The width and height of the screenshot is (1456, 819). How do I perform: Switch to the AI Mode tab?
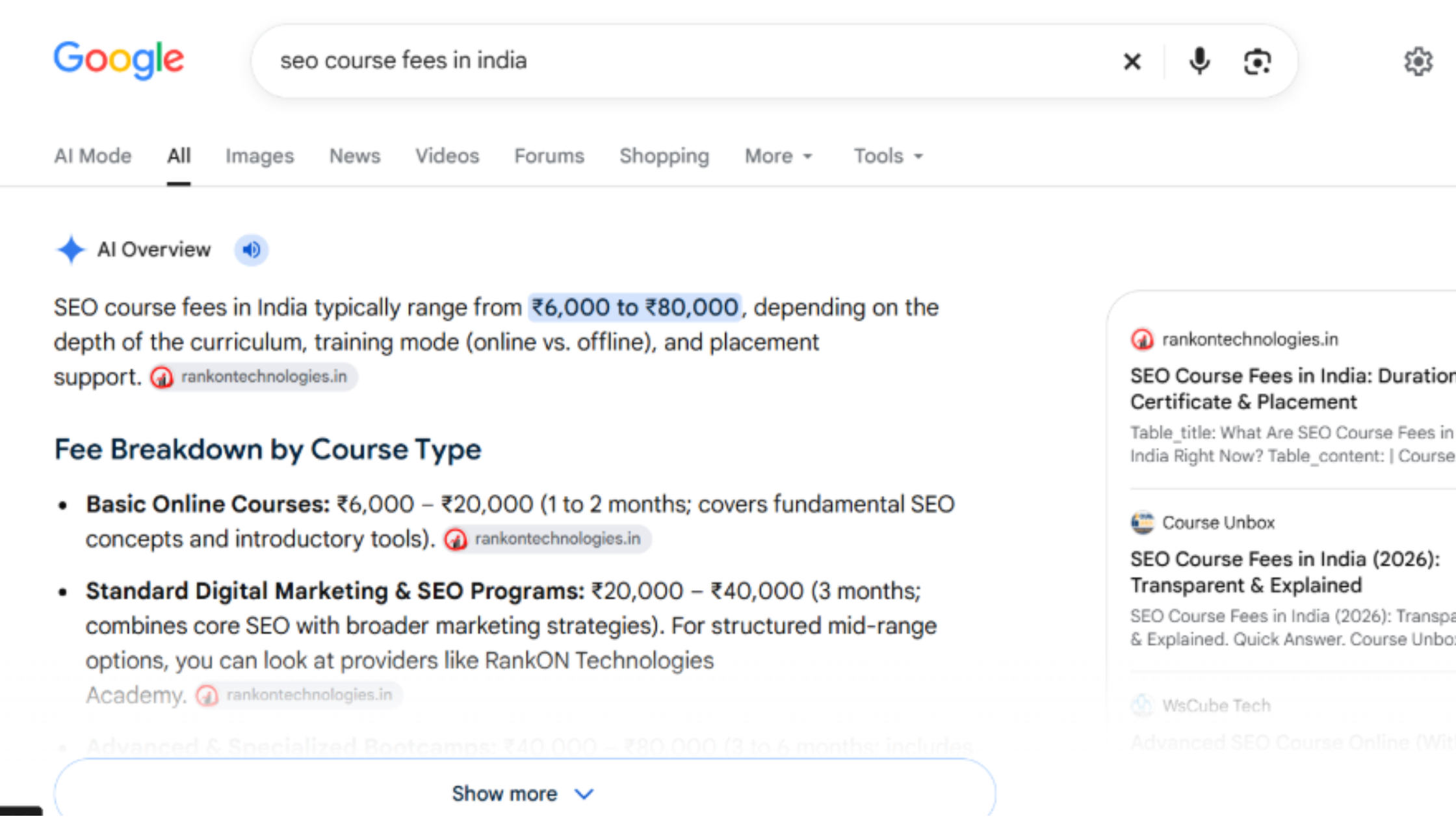click(x=93, y=156)
